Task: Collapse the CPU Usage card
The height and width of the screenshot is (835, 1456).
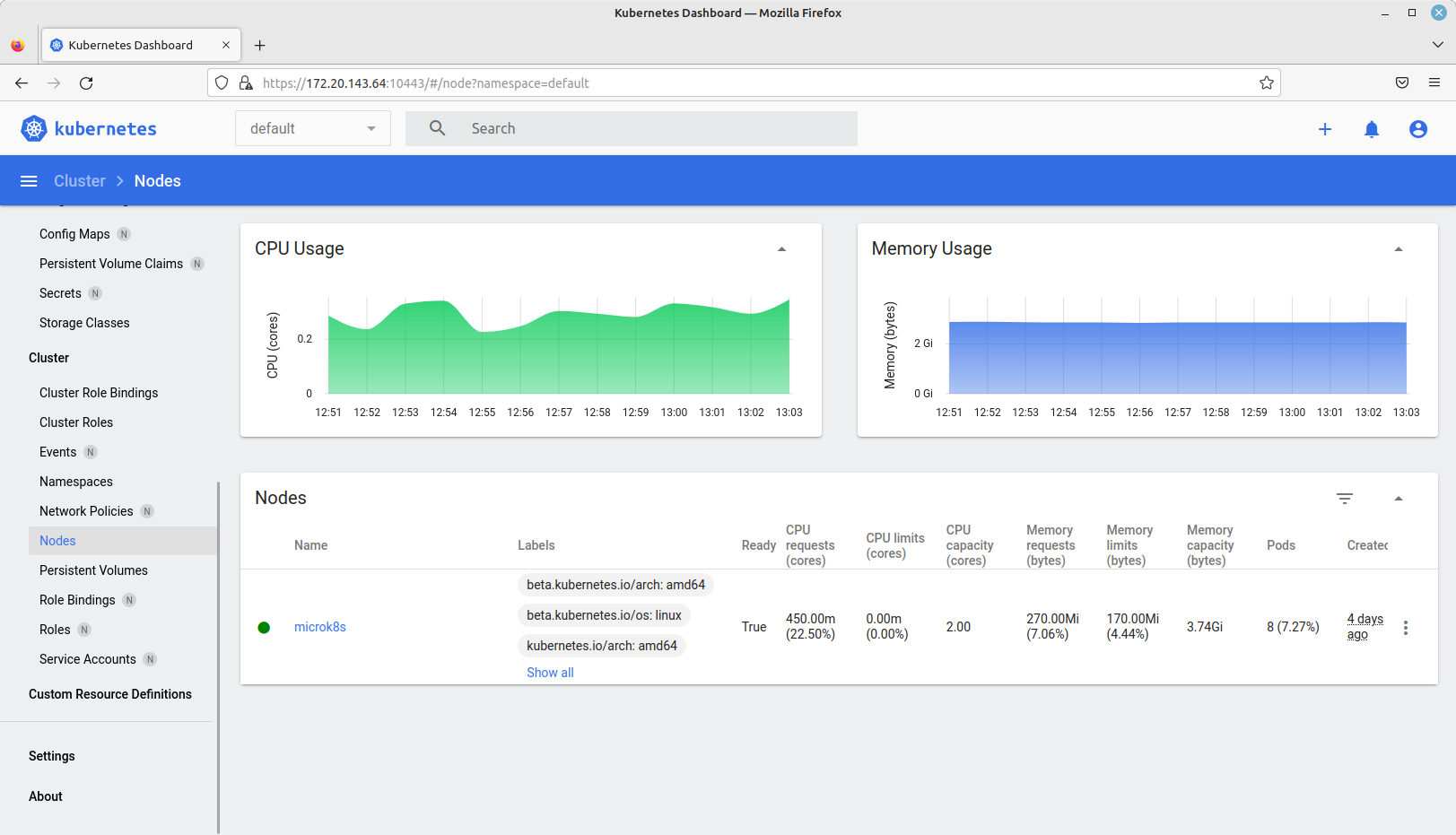Action: 781,249
